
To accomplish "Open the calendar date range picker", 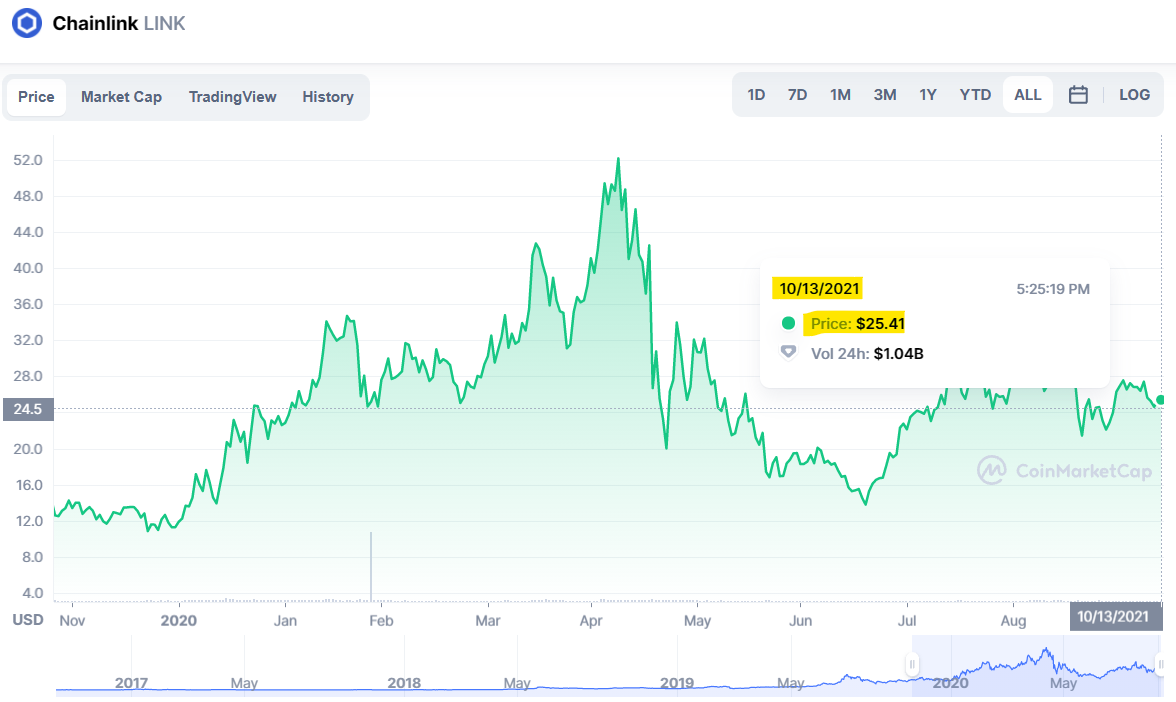I will [1078, 94].
